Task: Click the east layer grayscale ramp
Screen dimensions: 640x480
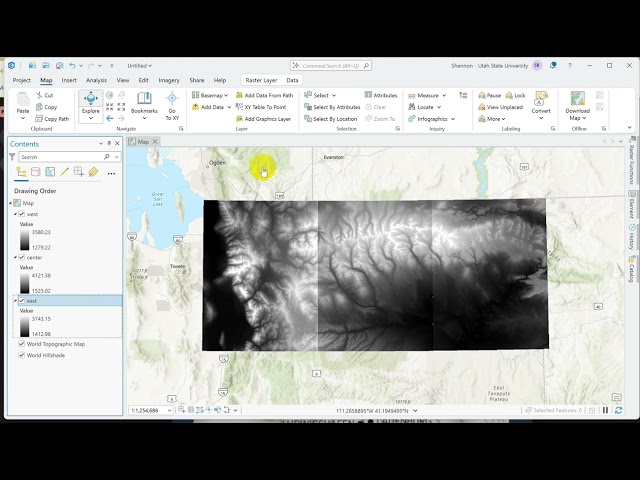Action: click(24, 327)
